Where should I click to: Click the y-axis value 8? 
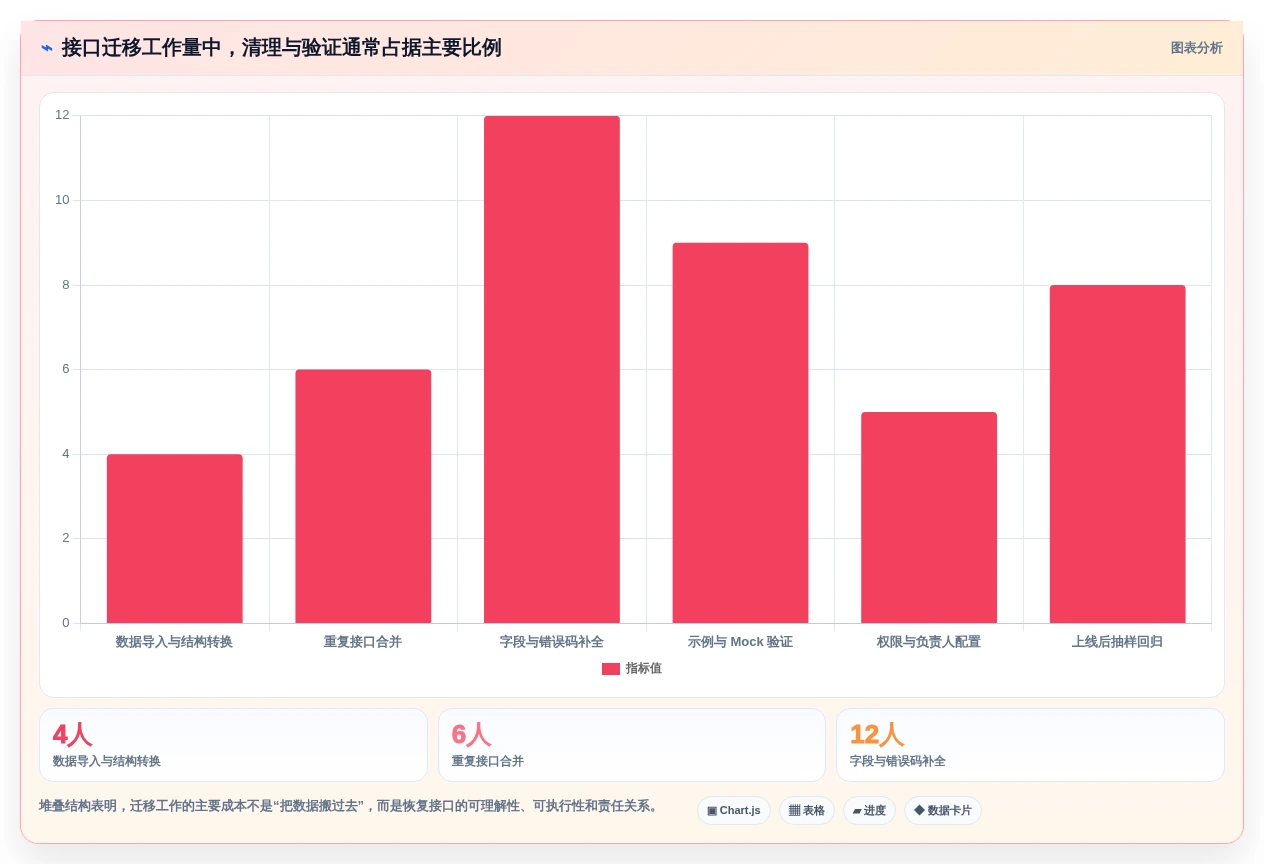click(66, 285)
